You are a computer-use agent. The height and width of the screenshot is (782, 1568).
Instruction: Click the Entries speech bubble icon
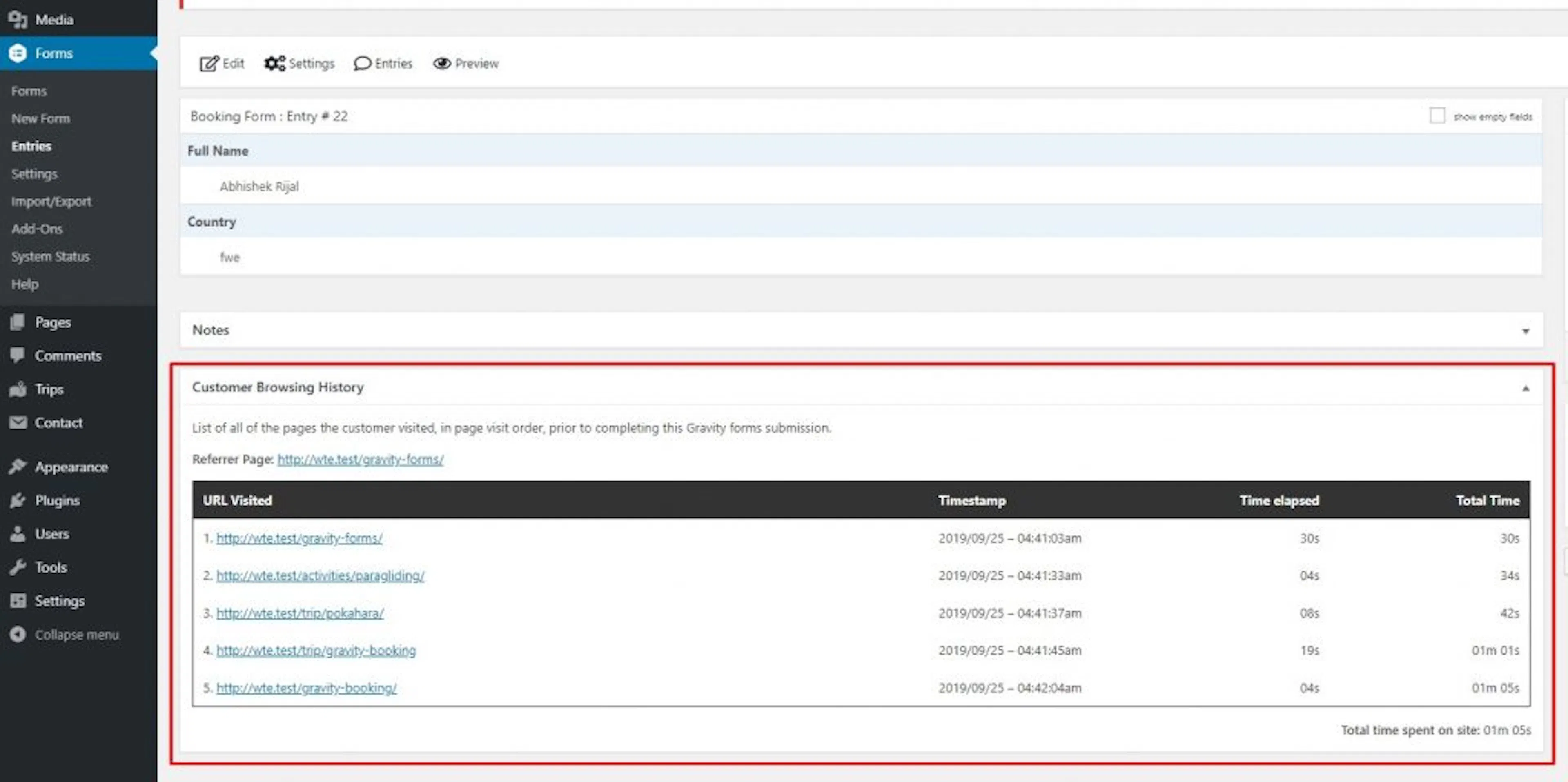(362, 63)
